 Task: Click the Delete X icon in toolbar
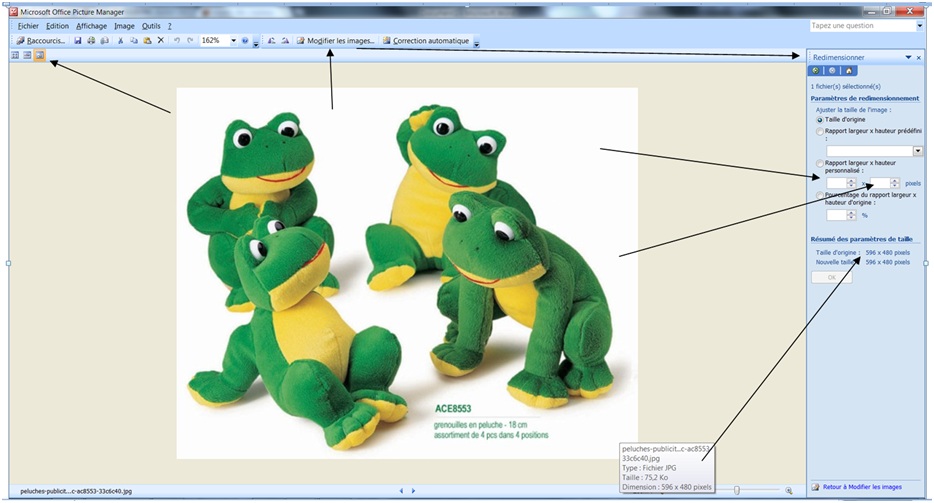(x=160, y=41)
